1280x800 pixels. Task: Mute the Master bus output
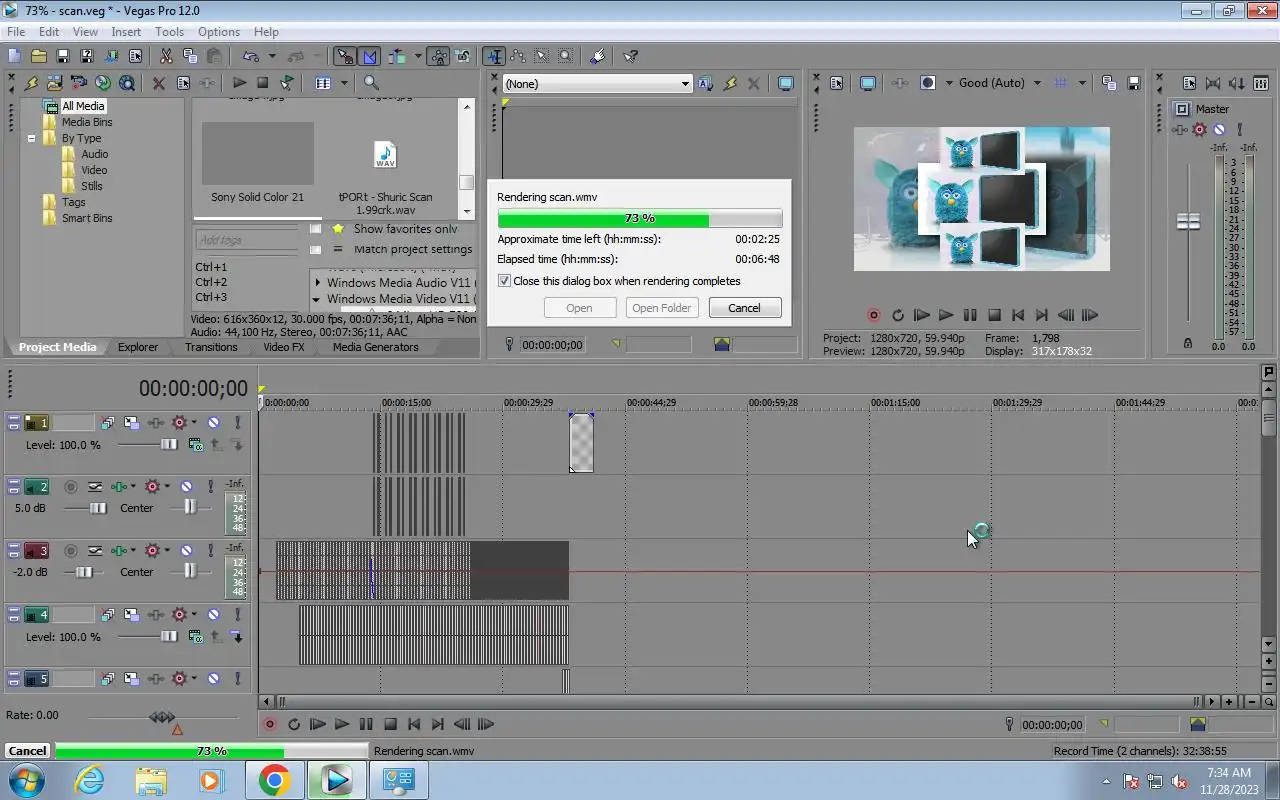point(1219,129)
